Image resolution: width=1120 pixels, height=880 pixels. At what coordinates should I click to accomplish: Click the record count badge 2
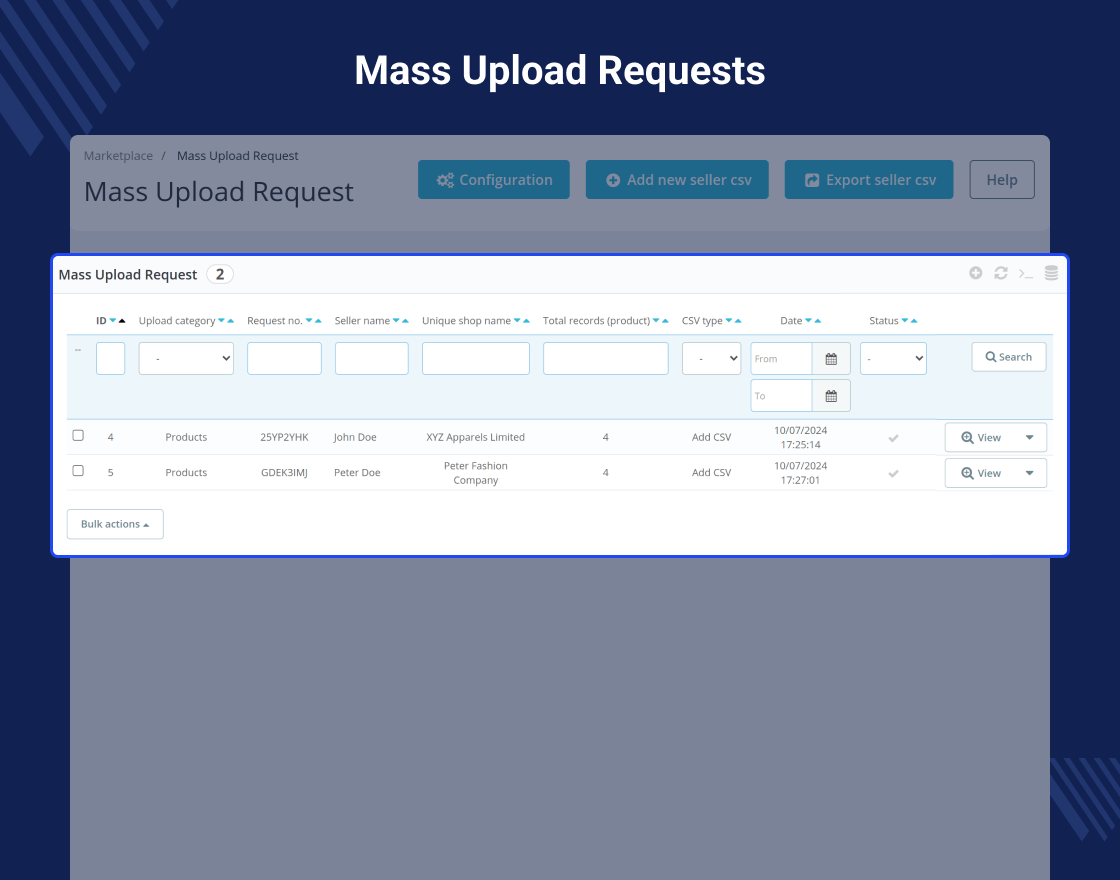pyautogui.click(x=220, y=274)
